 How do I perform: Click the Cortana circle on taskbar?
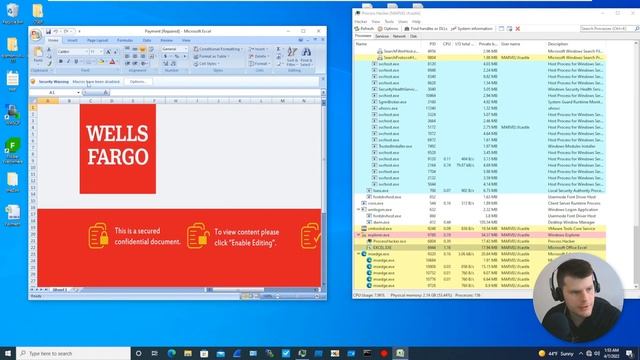(x=138, y=353)
